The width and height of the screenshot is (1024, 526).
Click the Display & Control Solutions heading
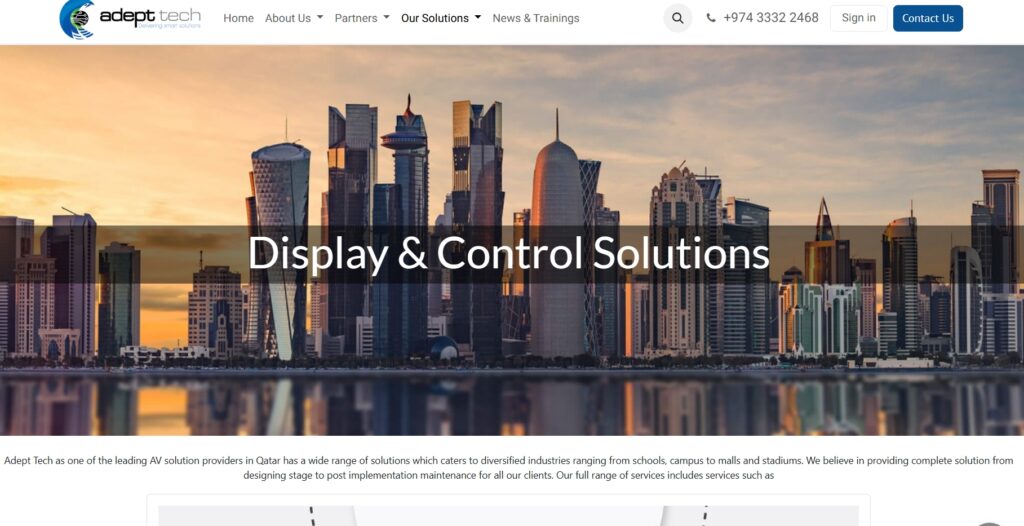pyautogui.click(x=509, y=253)
